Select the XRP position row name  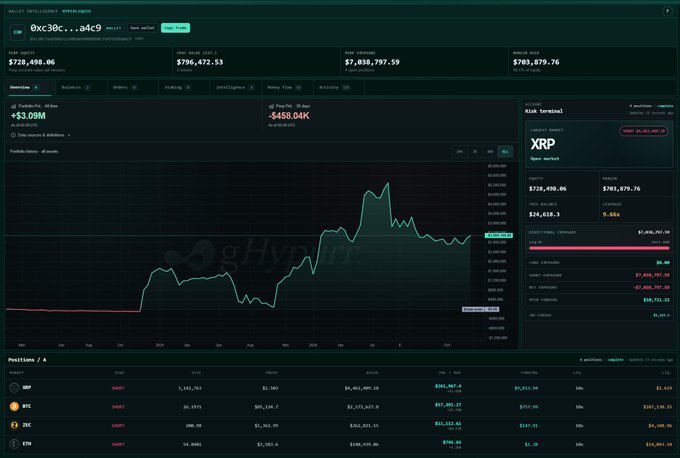coord(26,387)
